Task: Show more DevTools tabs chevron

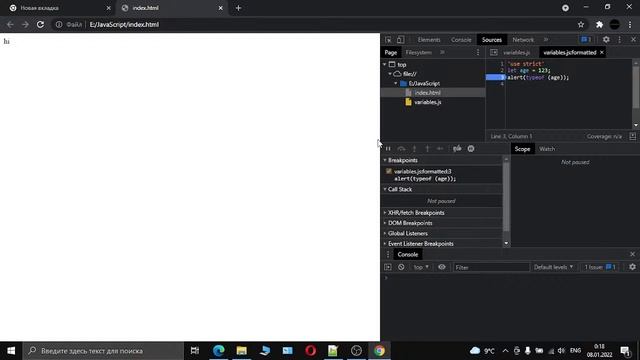Action: pyautogui.click(x=546, y=40)
